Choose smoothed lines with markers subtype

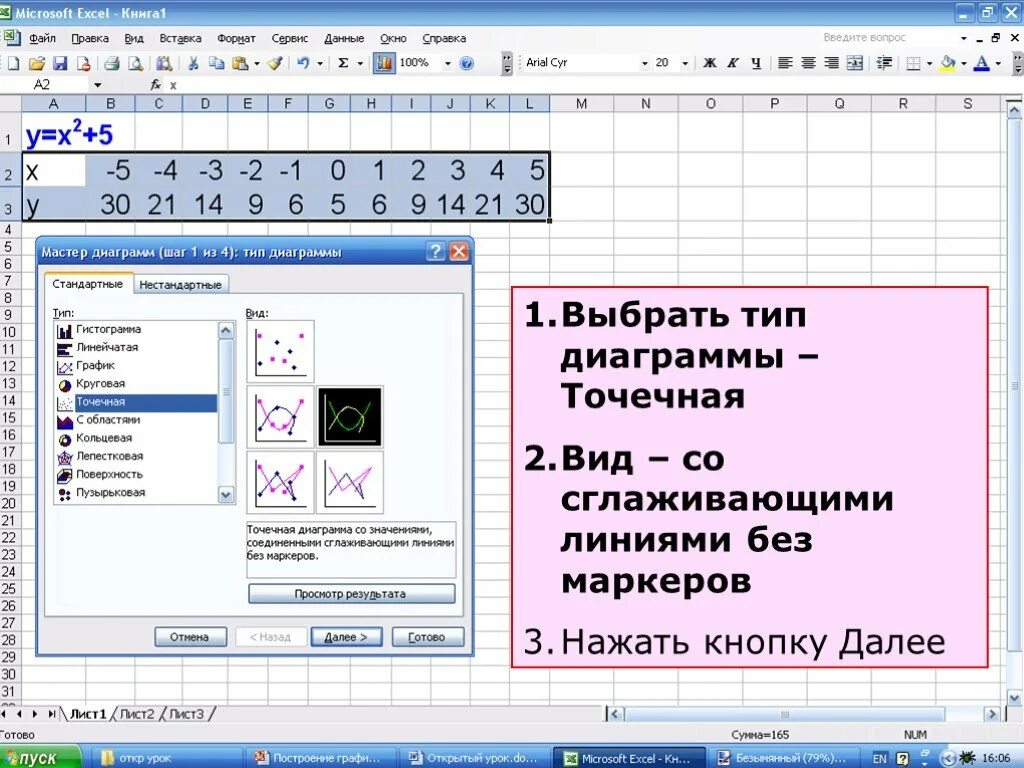pyautogui.click(x=281, y=417)
